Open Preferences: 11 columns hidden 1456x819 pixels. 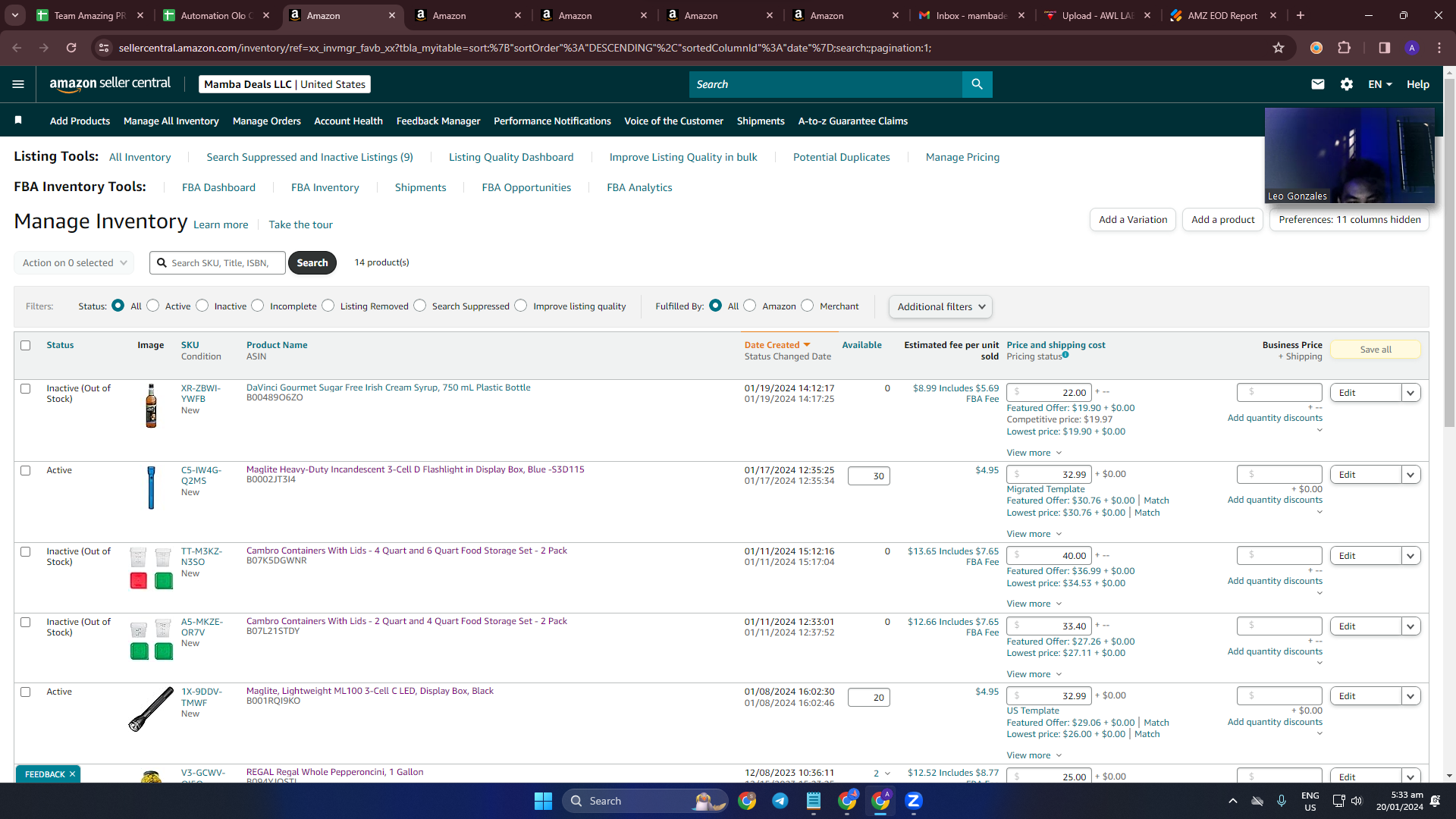(x=1350, y=220)
